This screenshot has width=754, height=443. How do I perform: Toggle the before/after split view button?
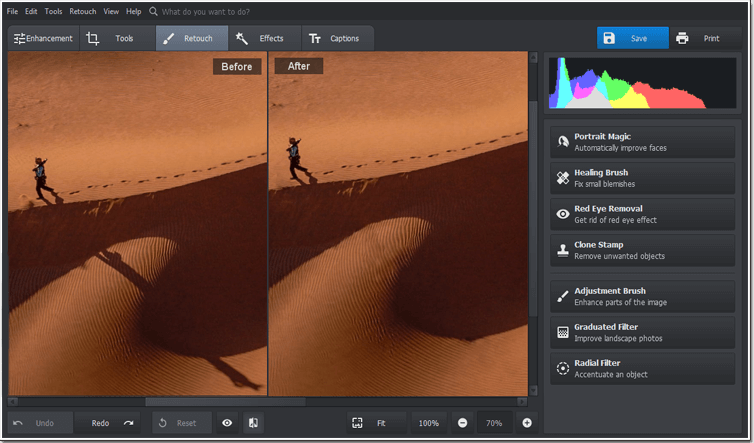[253, 423]
